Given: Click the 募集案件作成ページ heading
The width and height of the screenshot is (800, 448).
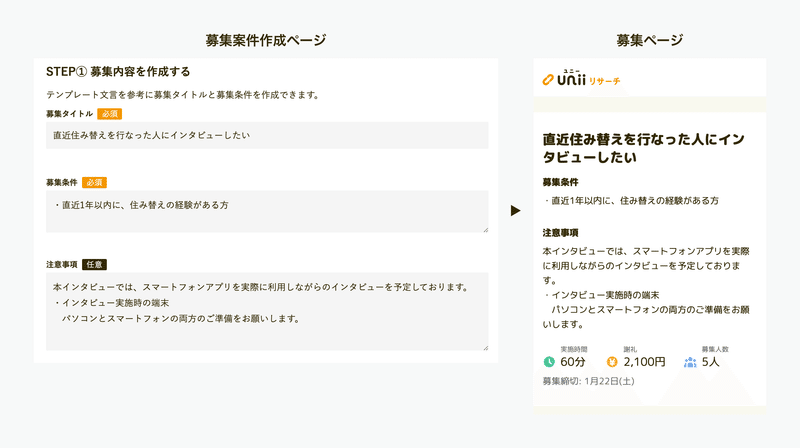Looking at the screenshot, I should click(266, 40).
